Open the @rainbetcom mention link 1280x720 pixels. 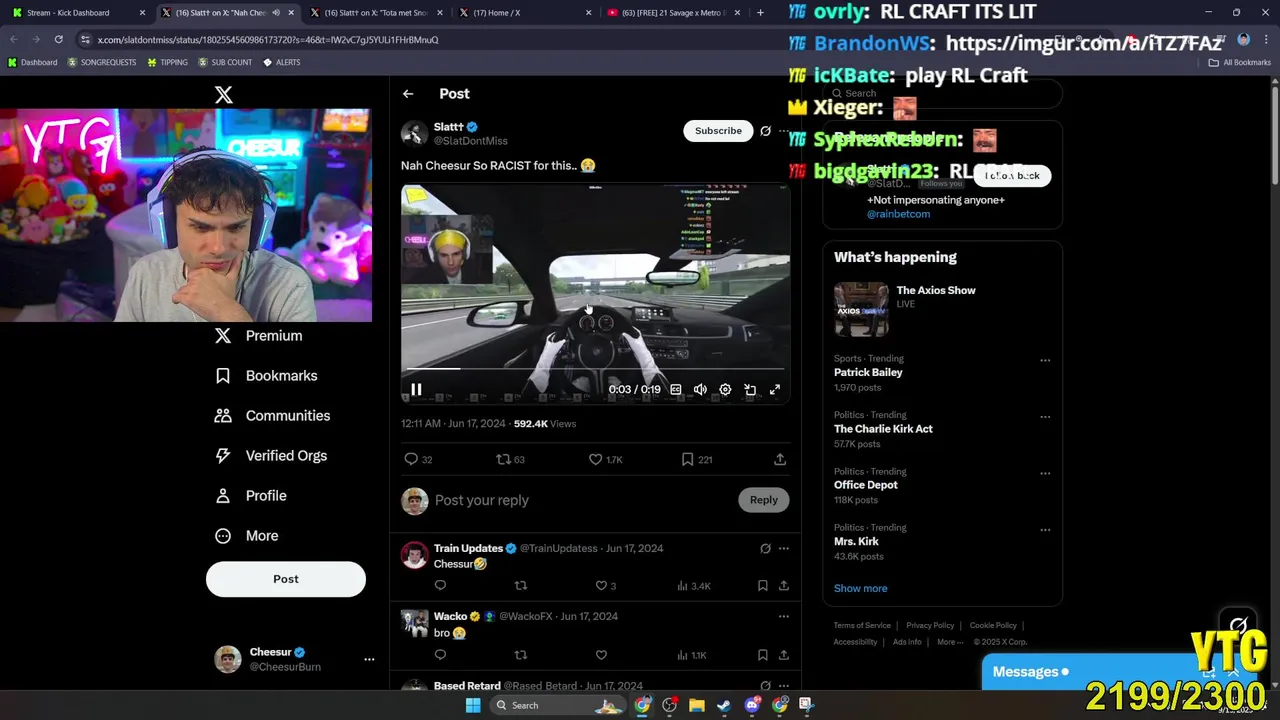[898, 214]
